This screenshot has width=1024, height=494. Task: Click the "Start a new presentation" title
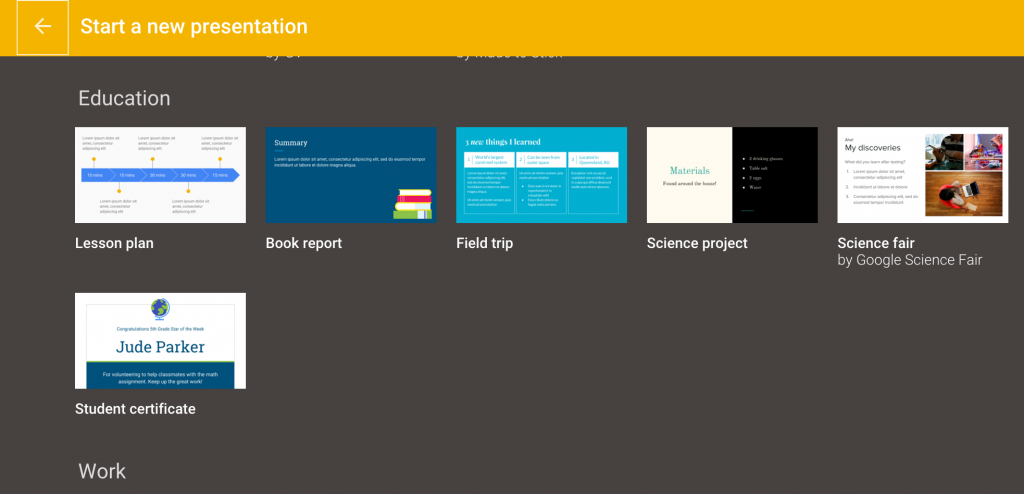click(194, 27)
